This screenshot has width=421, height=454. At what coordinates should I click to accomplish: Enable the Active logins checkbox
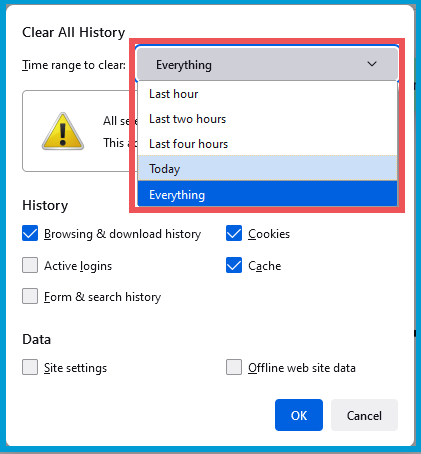[x=30, y=265]
